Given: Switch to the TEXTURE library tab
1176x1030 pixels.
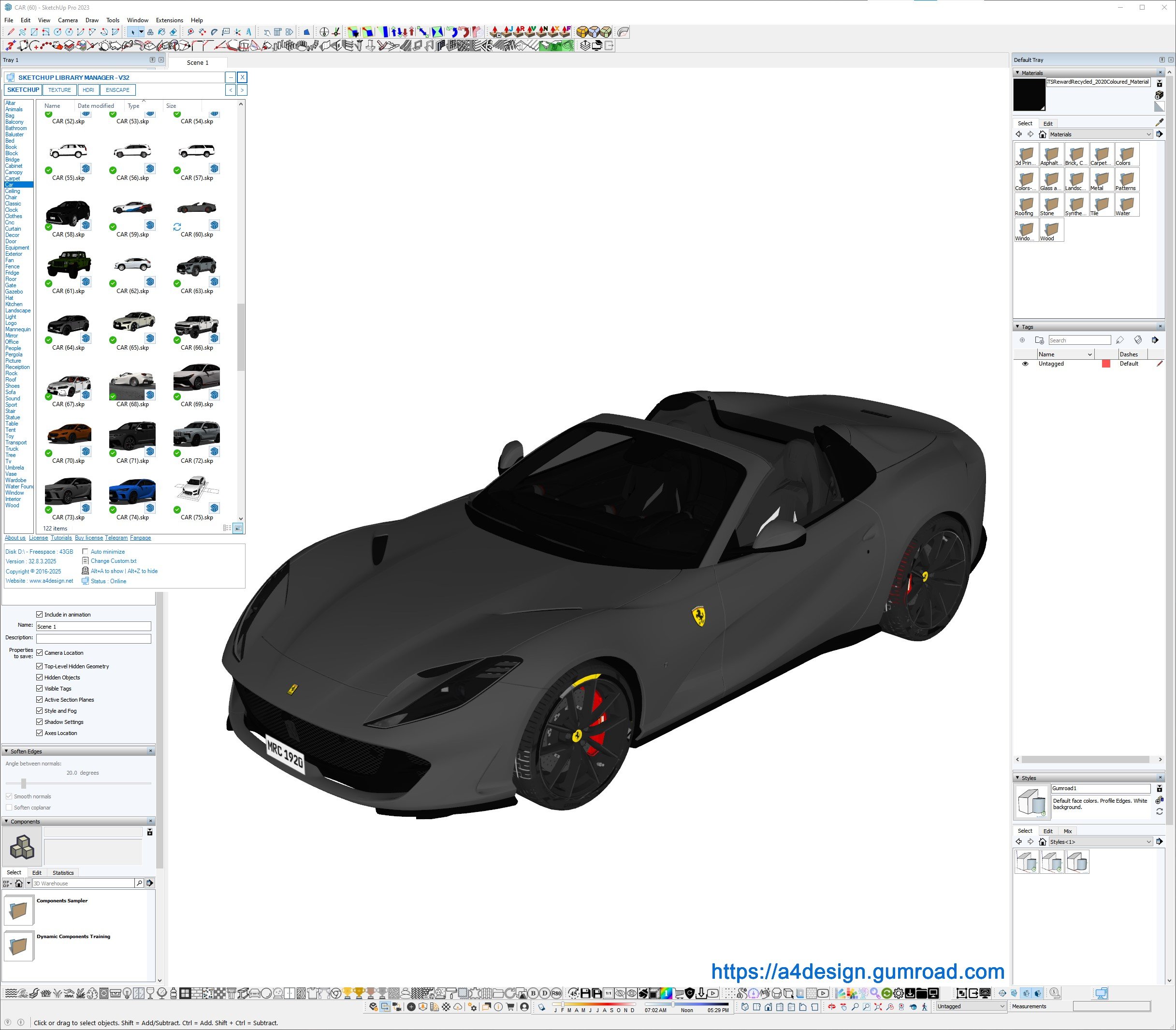Looking at the screenshot, I should click(59, 90).
